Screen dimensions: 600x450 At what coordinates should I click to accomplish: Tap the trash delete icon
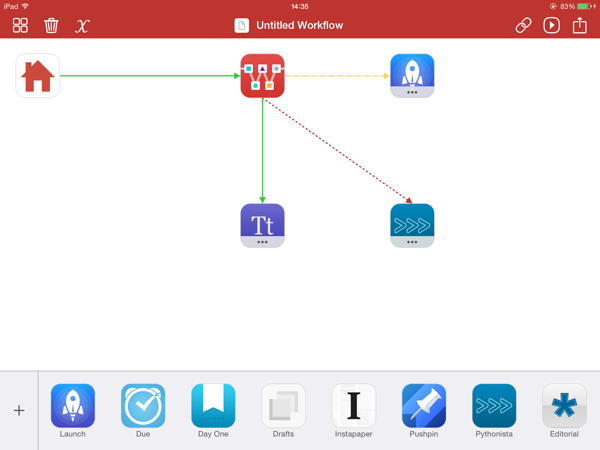51,26
